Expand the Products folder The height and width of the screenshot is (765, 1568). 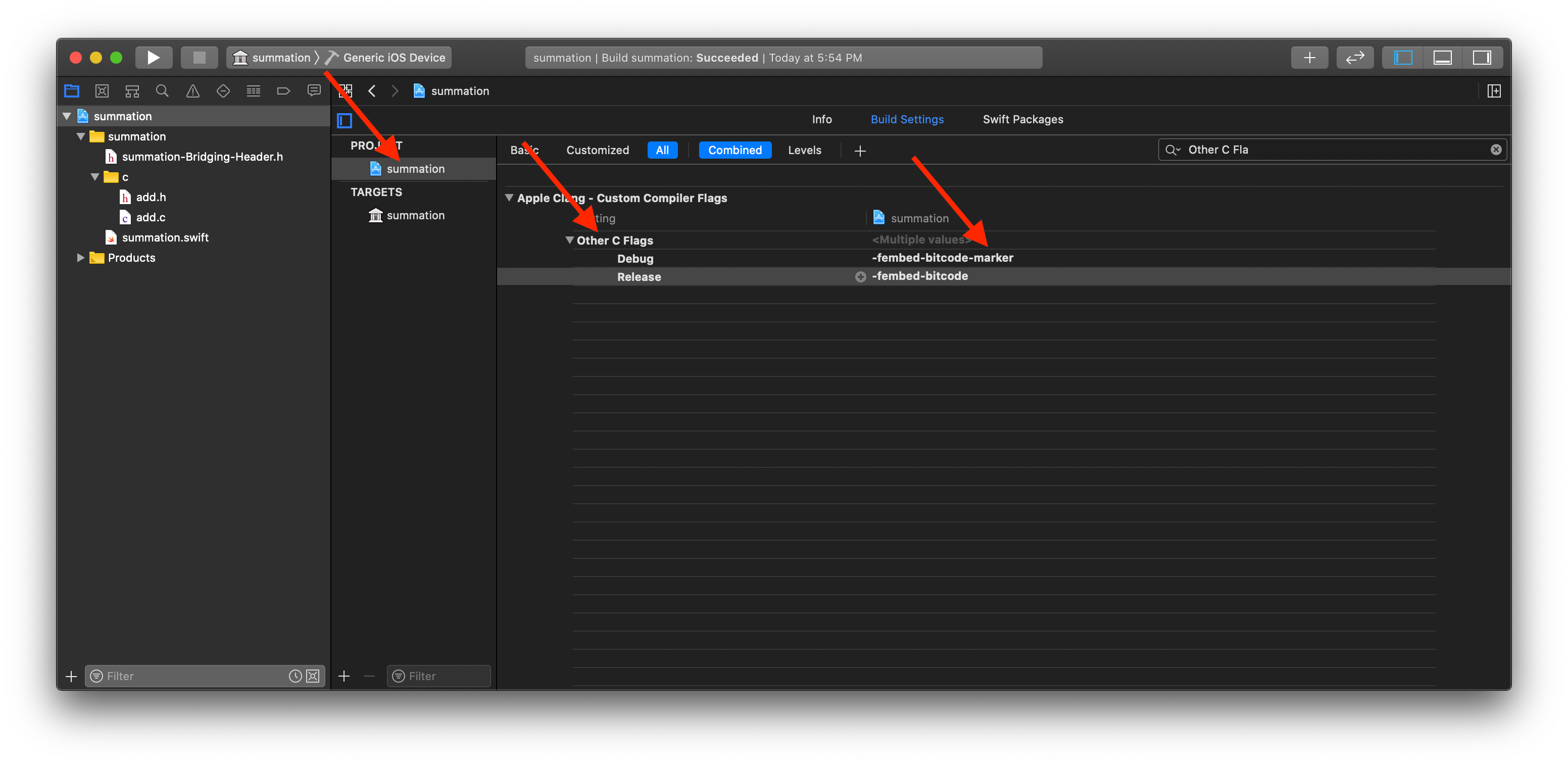click(80, 258)
